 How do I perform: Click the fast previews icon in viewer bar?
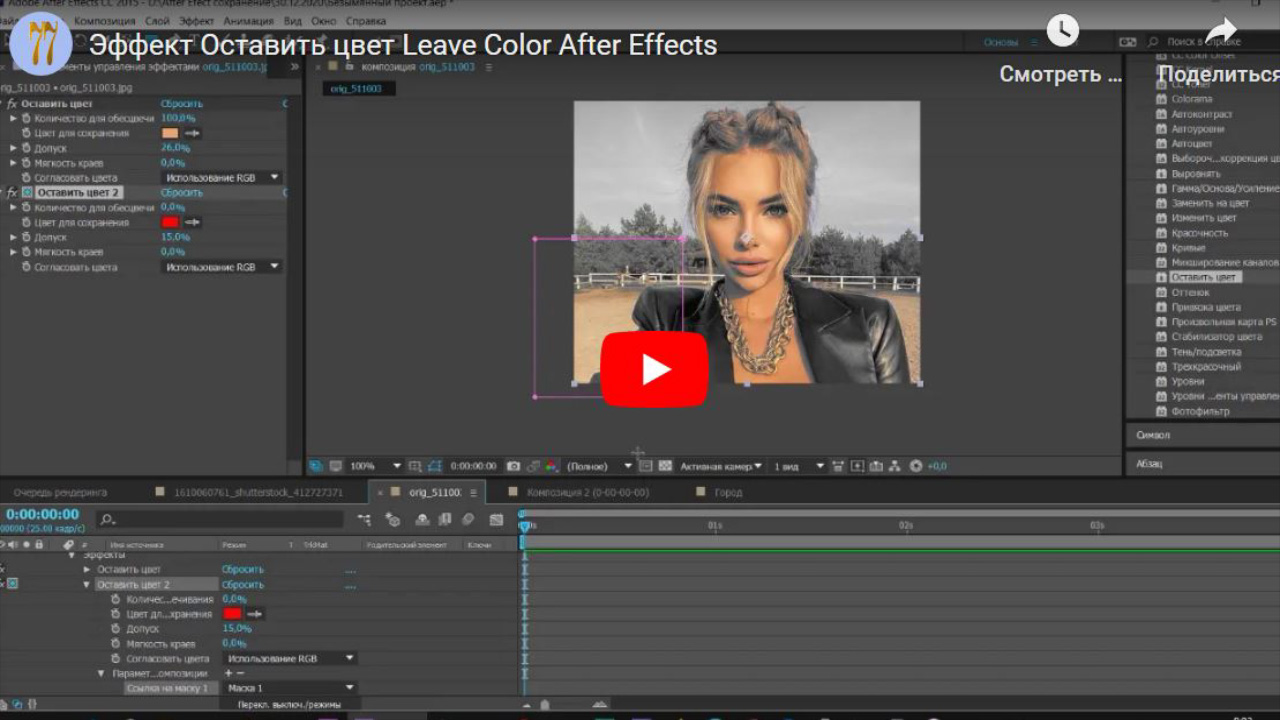(857, 466)
